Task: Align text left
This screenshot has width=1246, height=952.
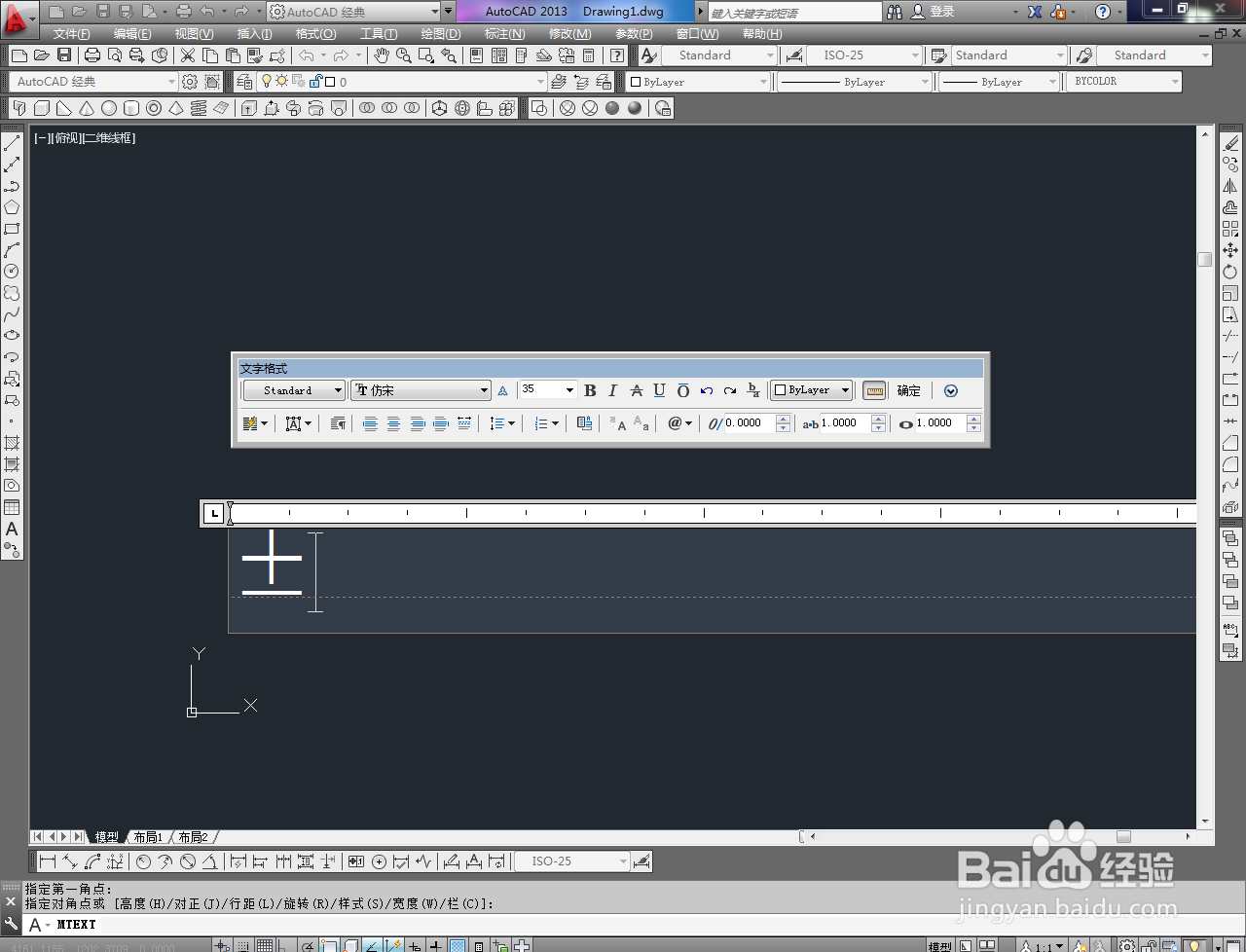Action: tap(370, 423)
